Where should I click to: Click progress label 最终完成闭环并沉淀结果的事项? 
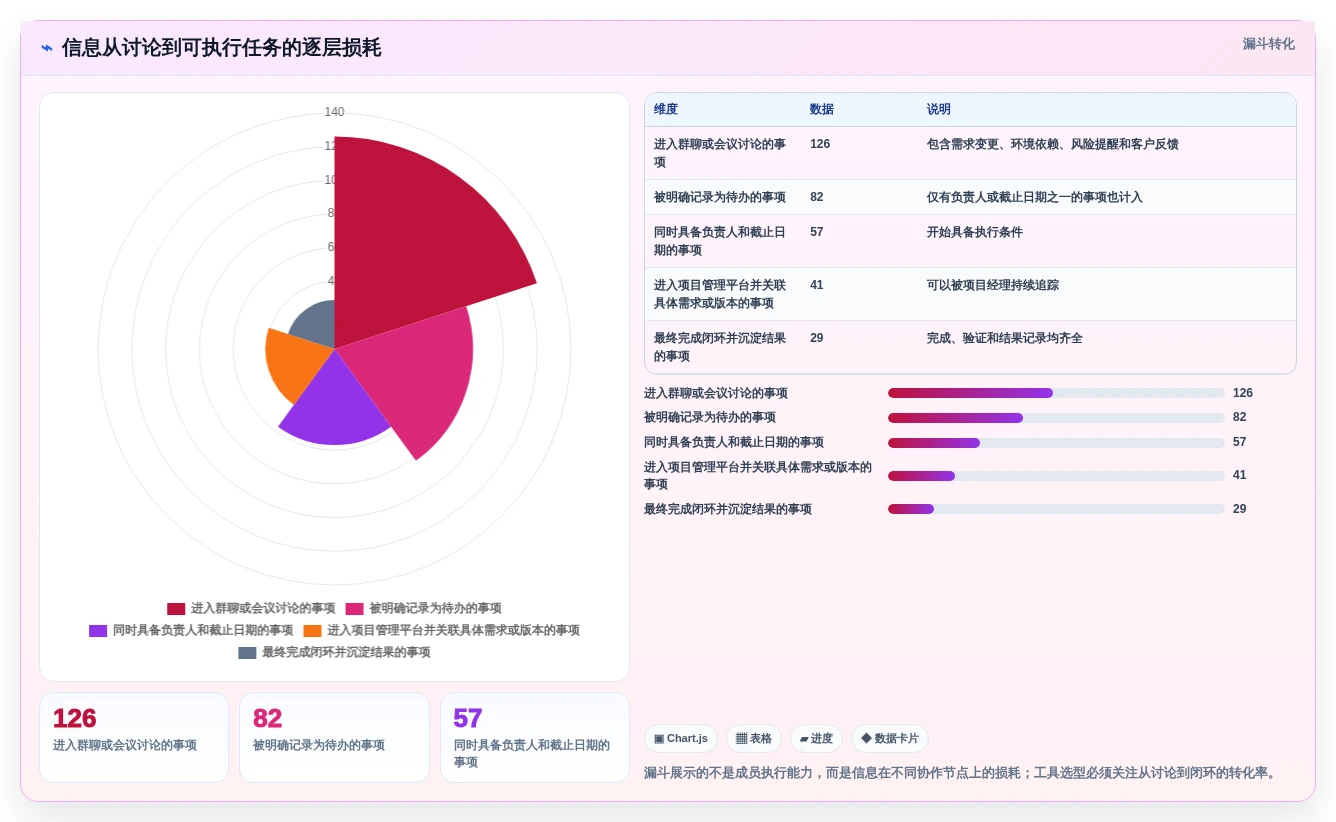pyautogui.click(x=728, y=509)
